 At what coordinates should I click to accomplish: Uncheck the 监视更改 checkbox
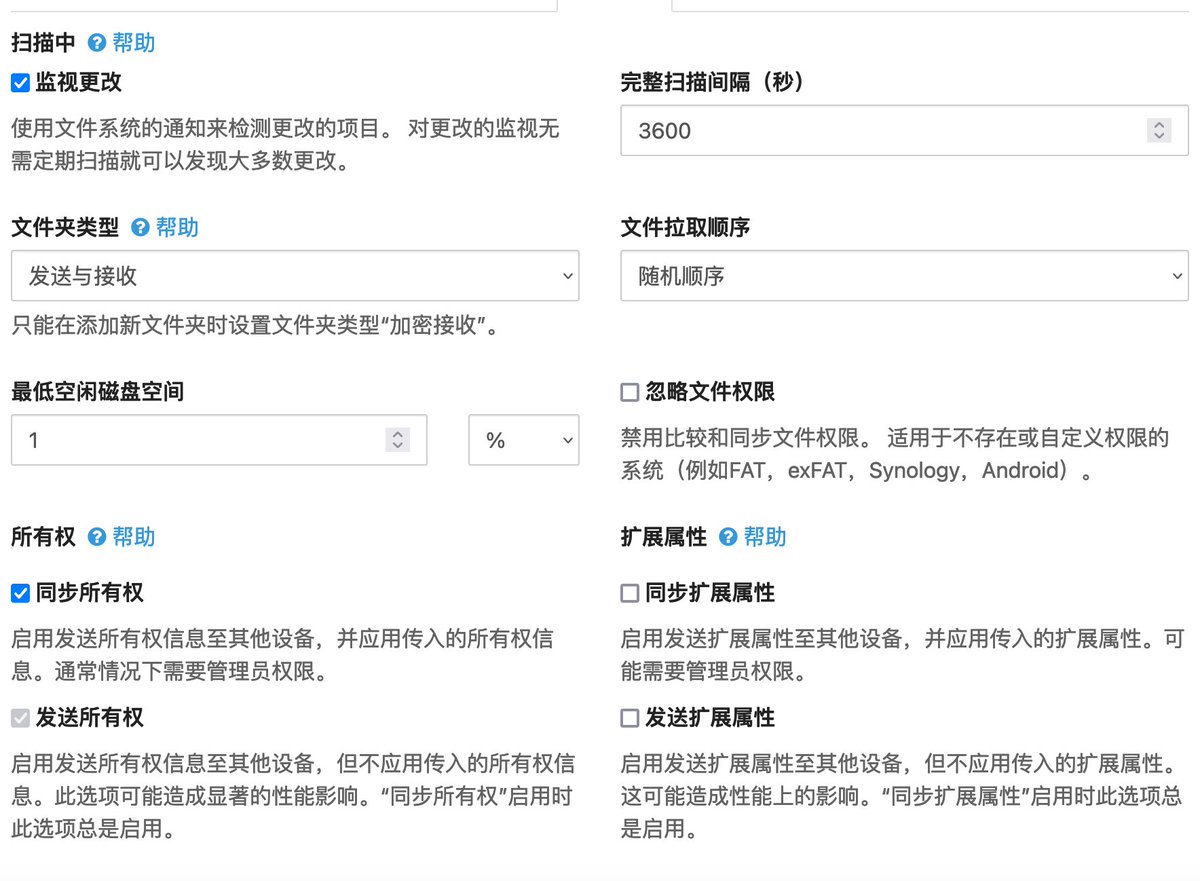tap(18, 82)
